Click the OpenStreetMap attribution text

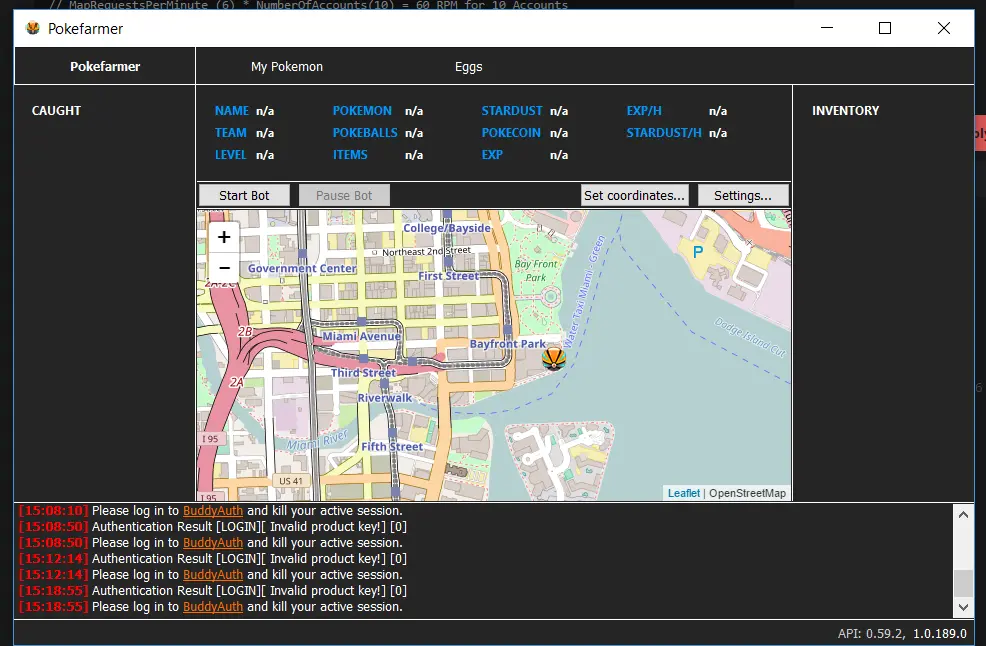coord(747,493)
